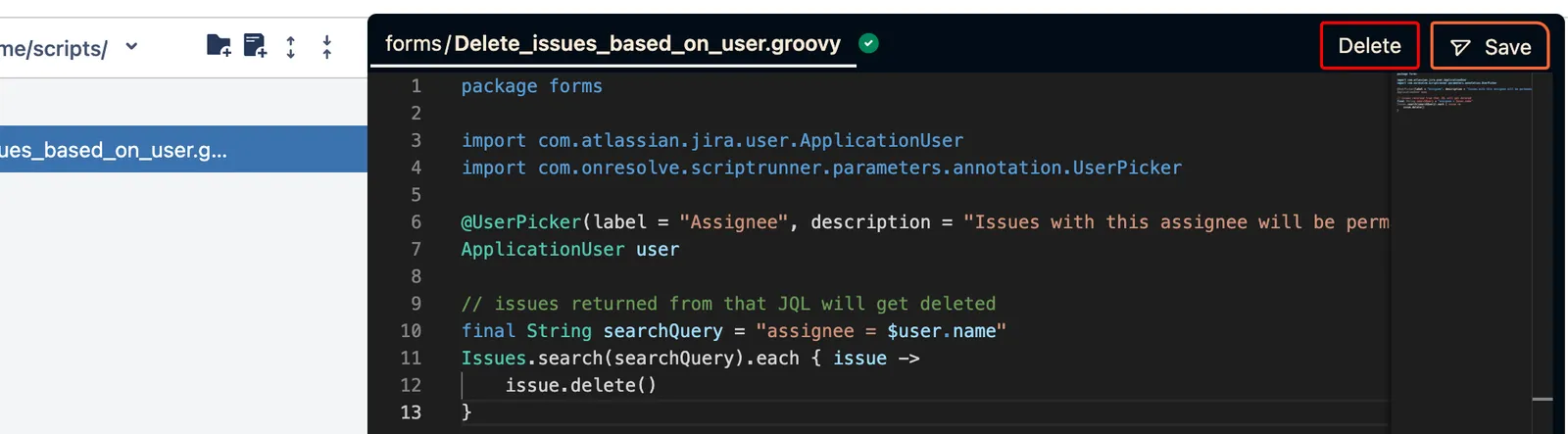This screenshot has width=1568, height=434.
Task: Click the @UserPicker annotation on line 6
Action: coord(925,222)
